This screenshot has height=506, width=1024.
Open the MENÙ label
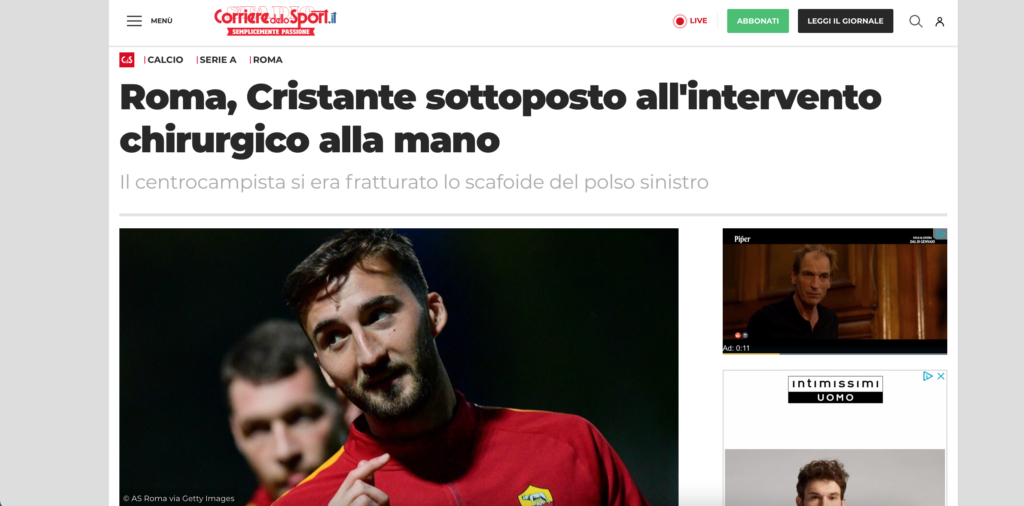pos(161,21)
